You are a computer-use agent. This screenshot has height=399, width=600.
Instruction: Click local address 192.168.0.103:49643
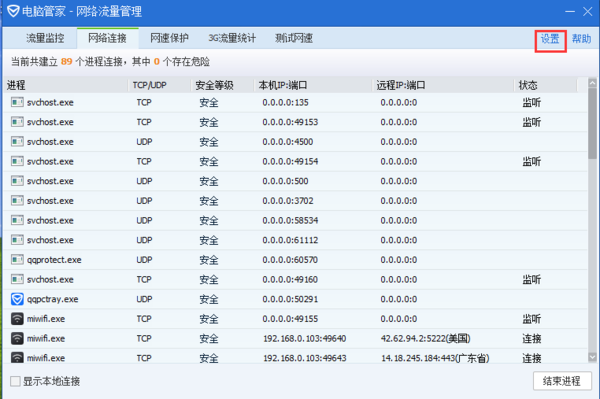click(305, 358)
